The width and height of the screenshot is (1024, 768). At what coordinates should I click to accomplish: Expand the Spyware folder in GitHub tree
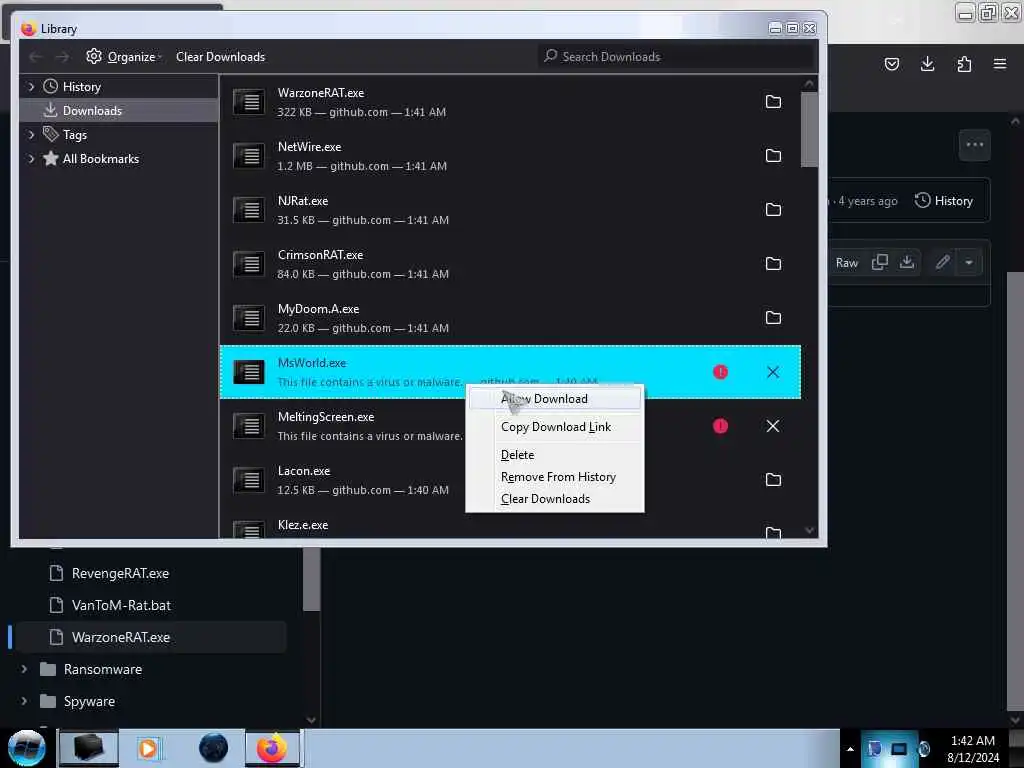24,701
